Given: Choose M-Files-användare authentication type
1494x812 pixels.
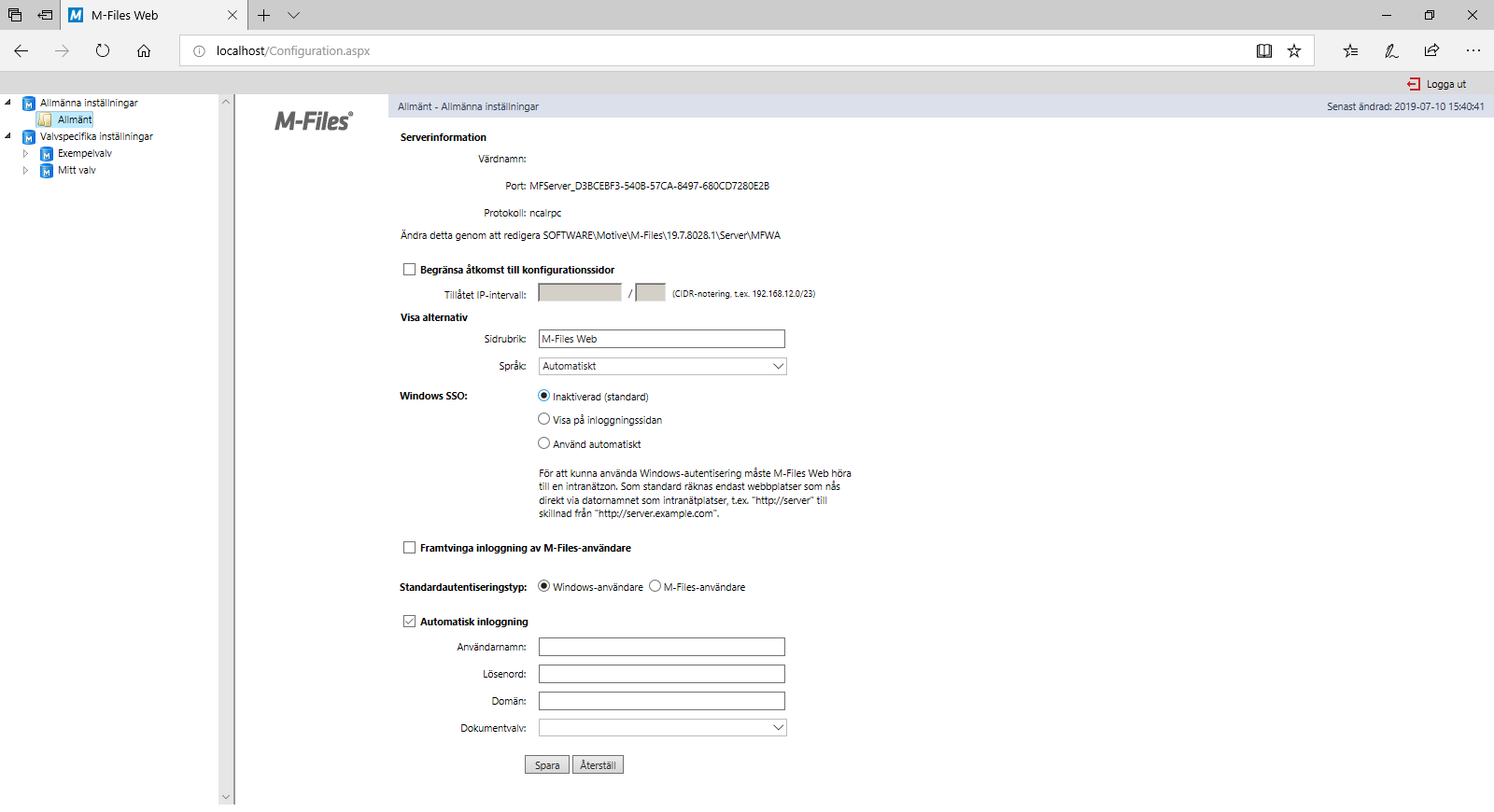Looking at the screenshot, I should point(655,586).
